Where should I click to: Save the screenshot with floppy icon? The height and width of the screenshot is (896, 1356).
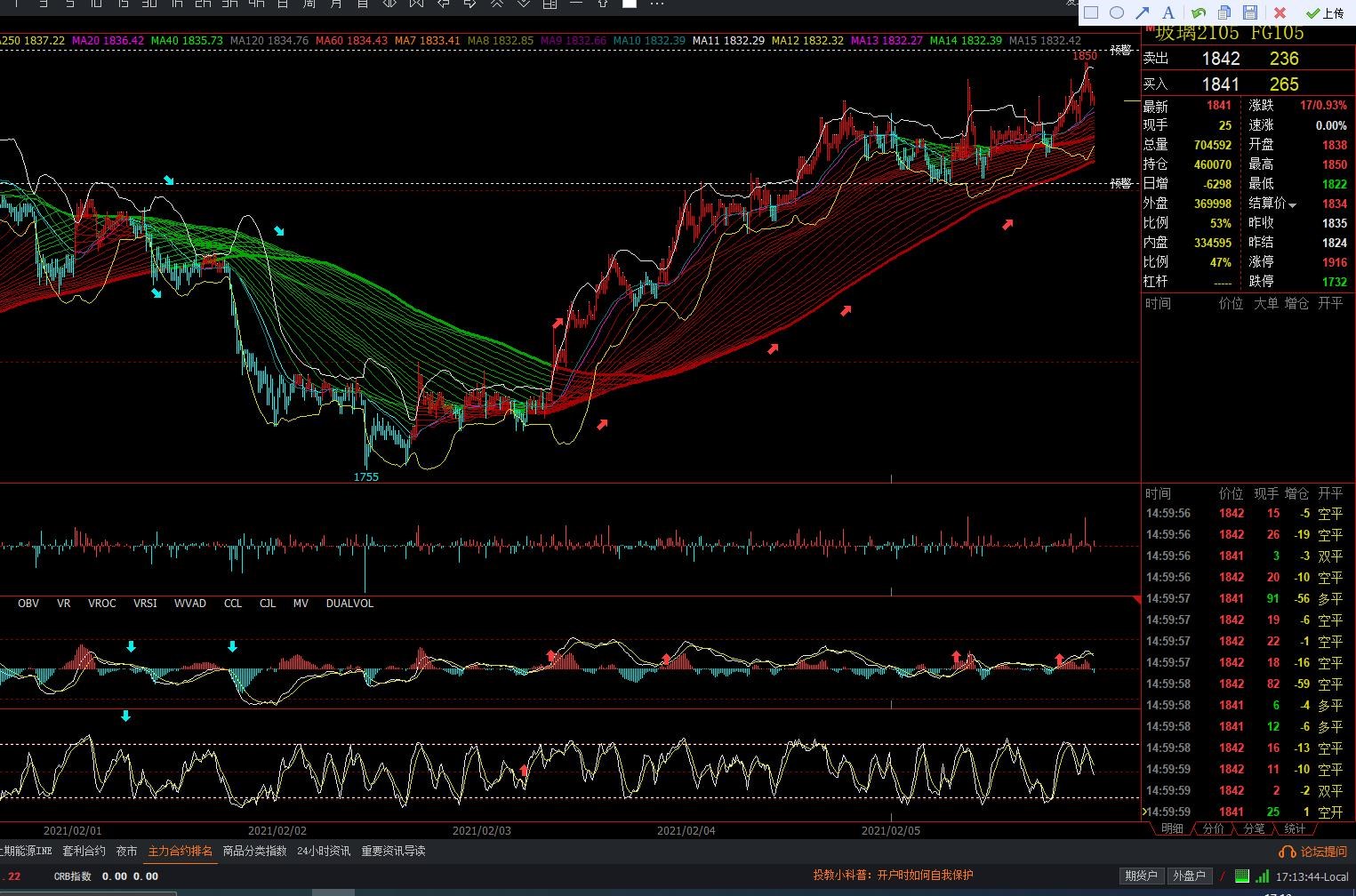click(1250, 12)
